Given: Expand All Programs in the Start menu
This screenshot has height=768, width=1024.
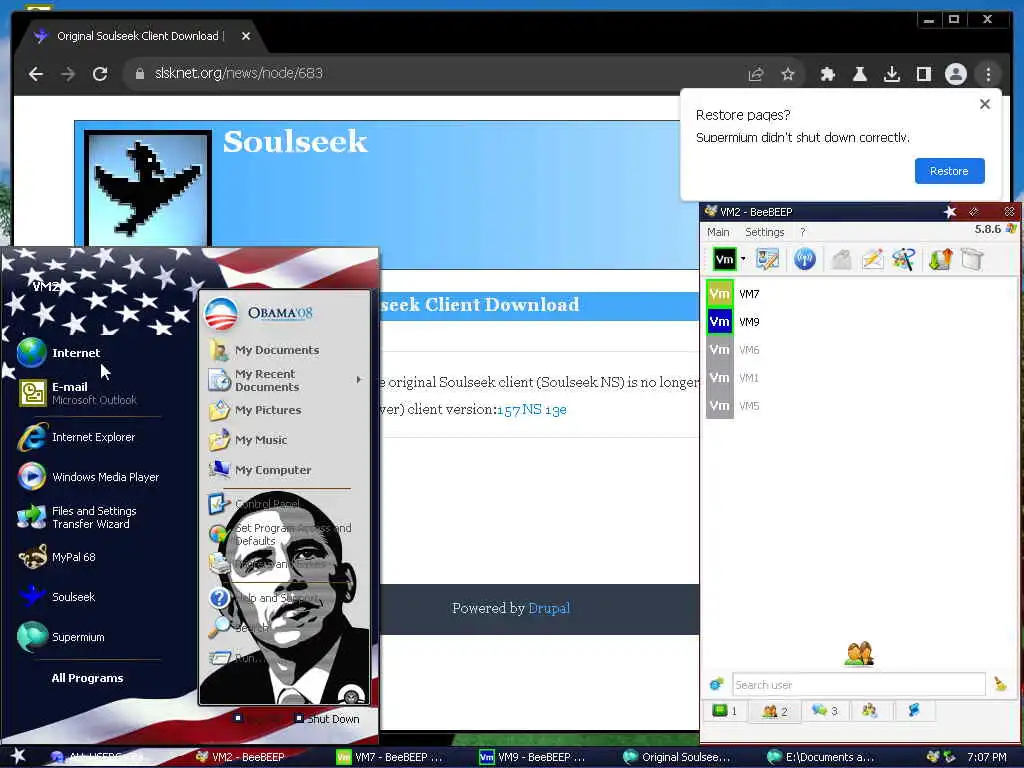Looking at the screenshot, I should point(87,678).
